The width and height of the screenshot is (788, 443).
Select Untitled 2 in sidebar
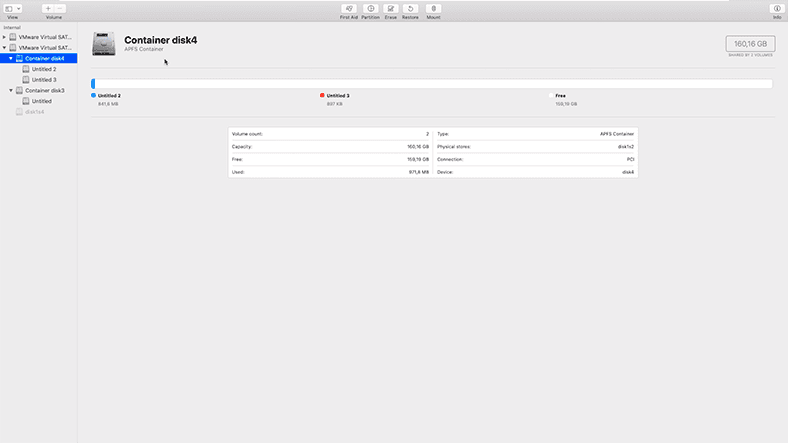point(44,69)
